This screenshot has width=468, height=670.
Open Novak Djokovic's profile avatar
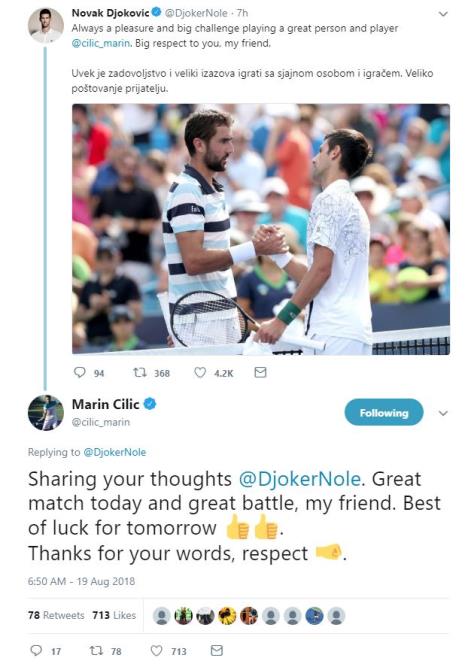(46, 25)
